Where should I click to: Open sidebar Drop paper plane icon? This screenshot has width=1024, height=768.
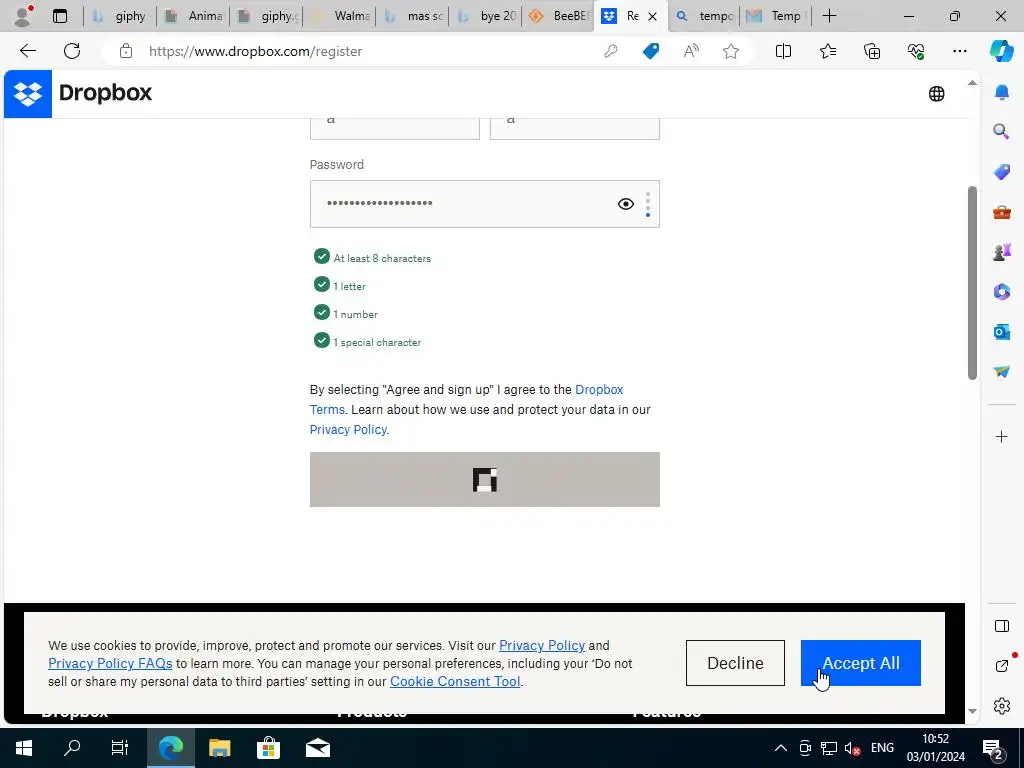point(1002,372)
